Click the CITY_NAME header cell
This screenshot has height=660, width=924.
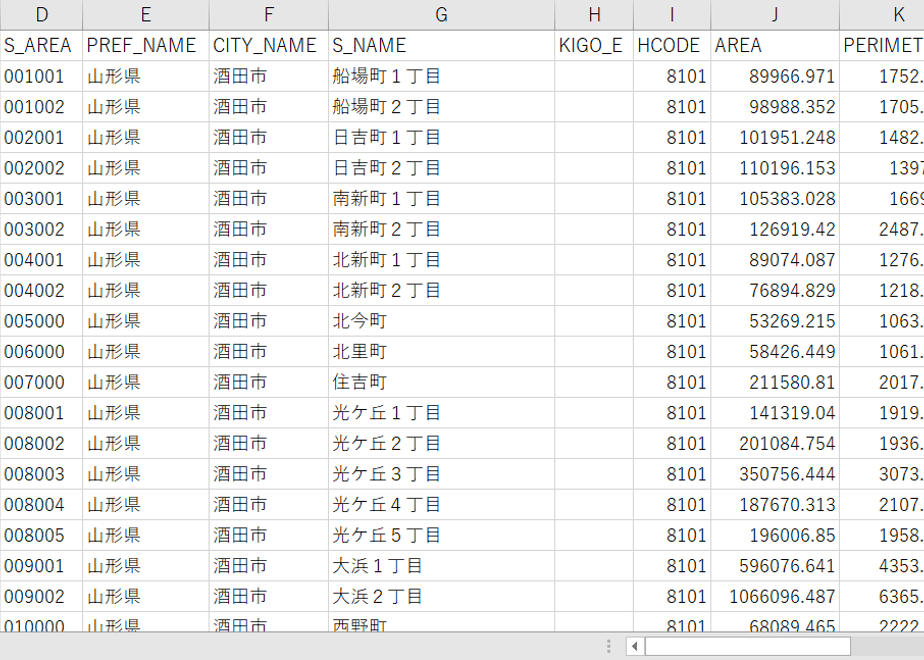(269, 45)
